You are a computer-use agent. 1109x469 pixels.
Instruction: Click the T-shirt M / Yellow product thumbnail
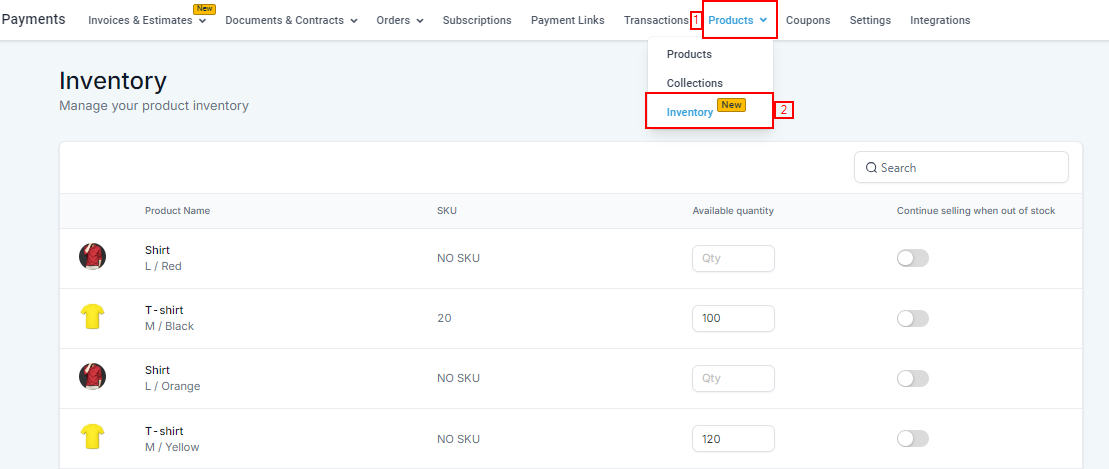pos(93,436)
